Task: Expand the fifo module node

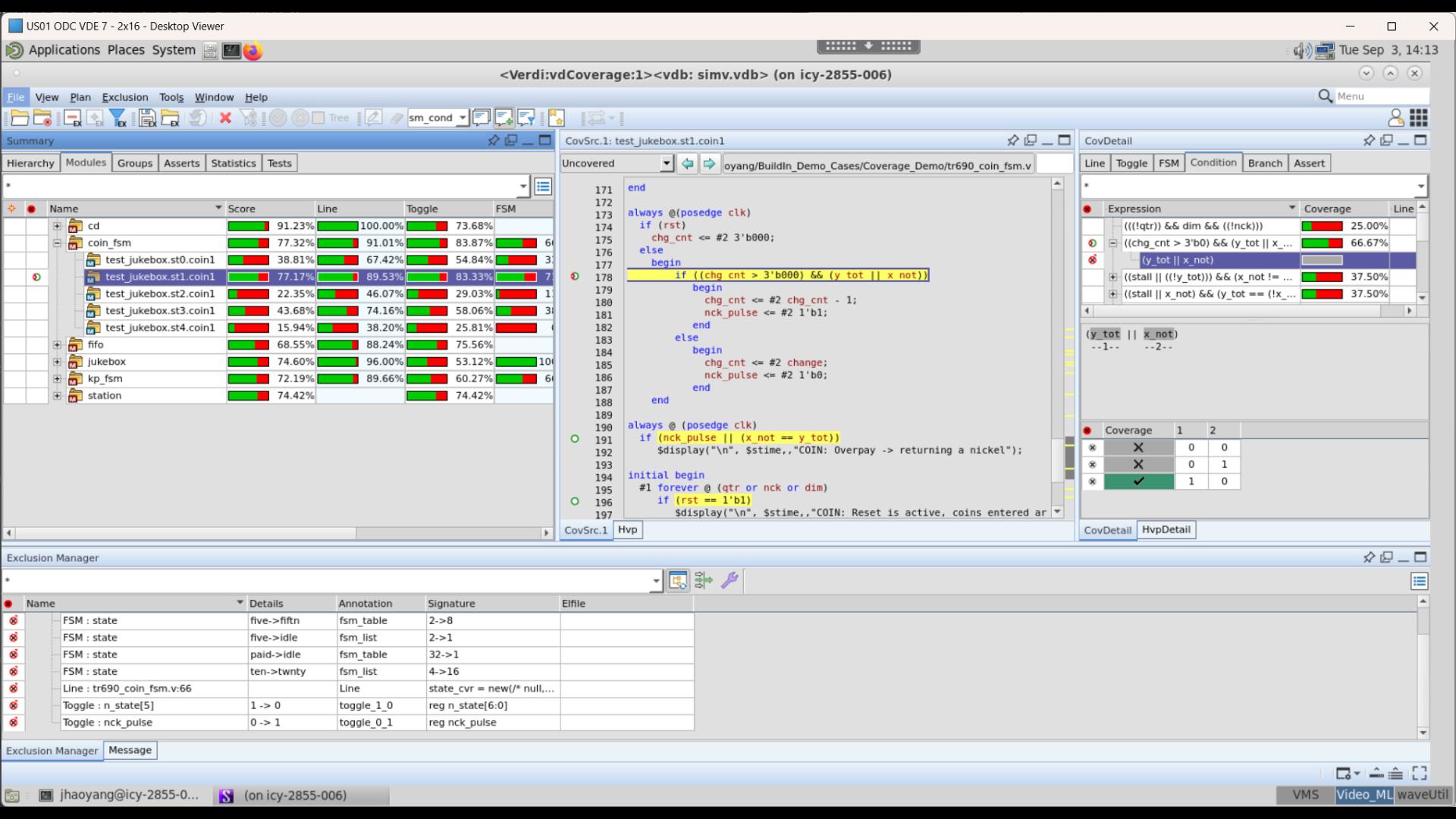Action: (57, 344)
